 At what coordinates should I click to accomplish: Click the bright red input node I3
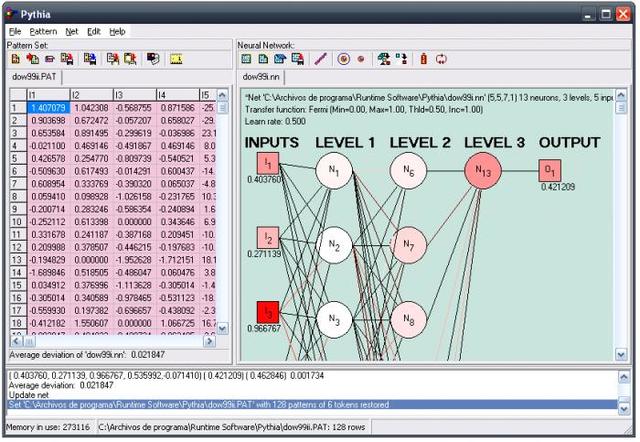pos(268,313)
